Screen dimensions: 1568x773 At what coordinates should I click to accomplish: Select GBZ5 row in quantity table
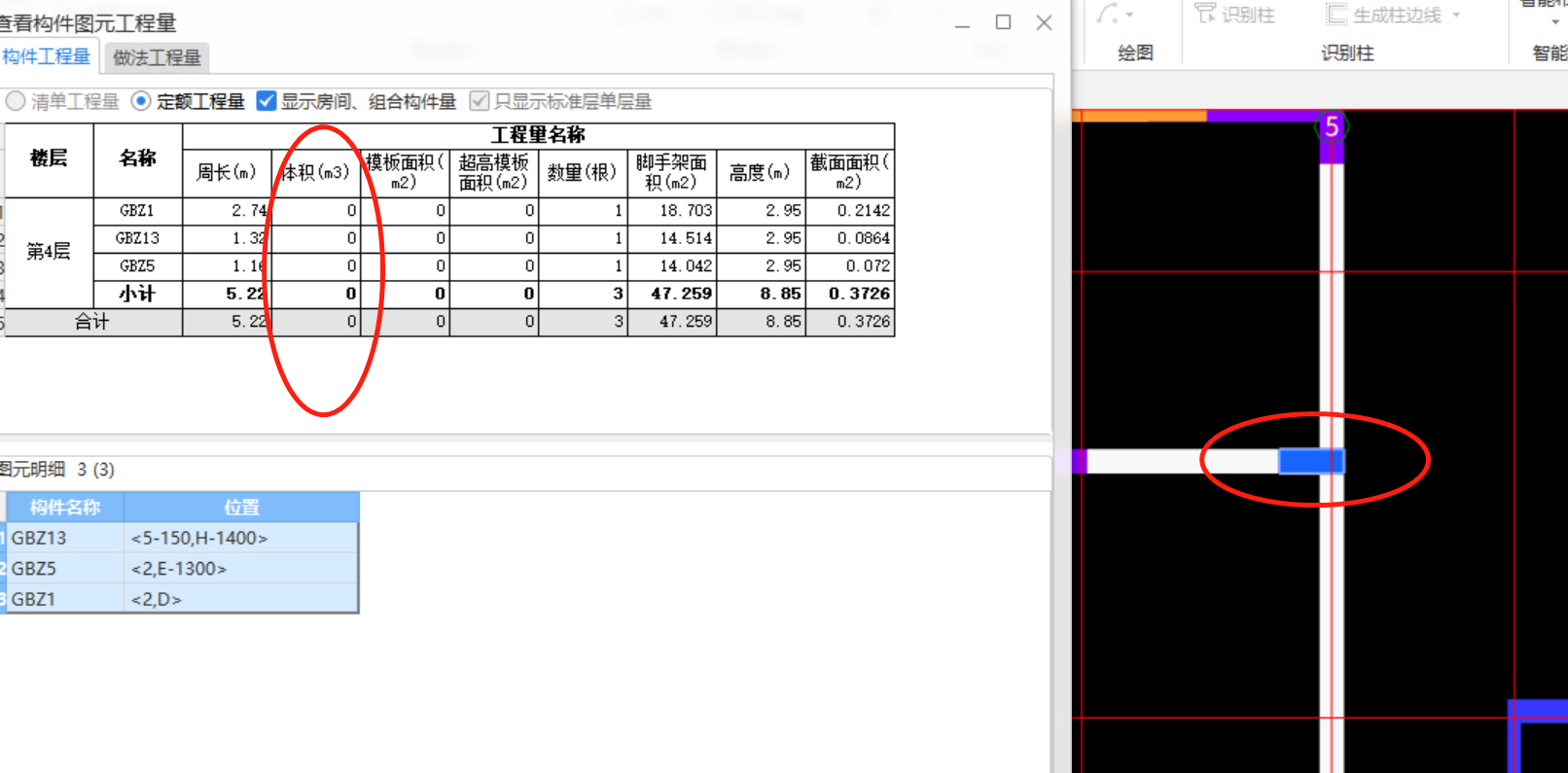pyautogui.click(x=138, y=266)
